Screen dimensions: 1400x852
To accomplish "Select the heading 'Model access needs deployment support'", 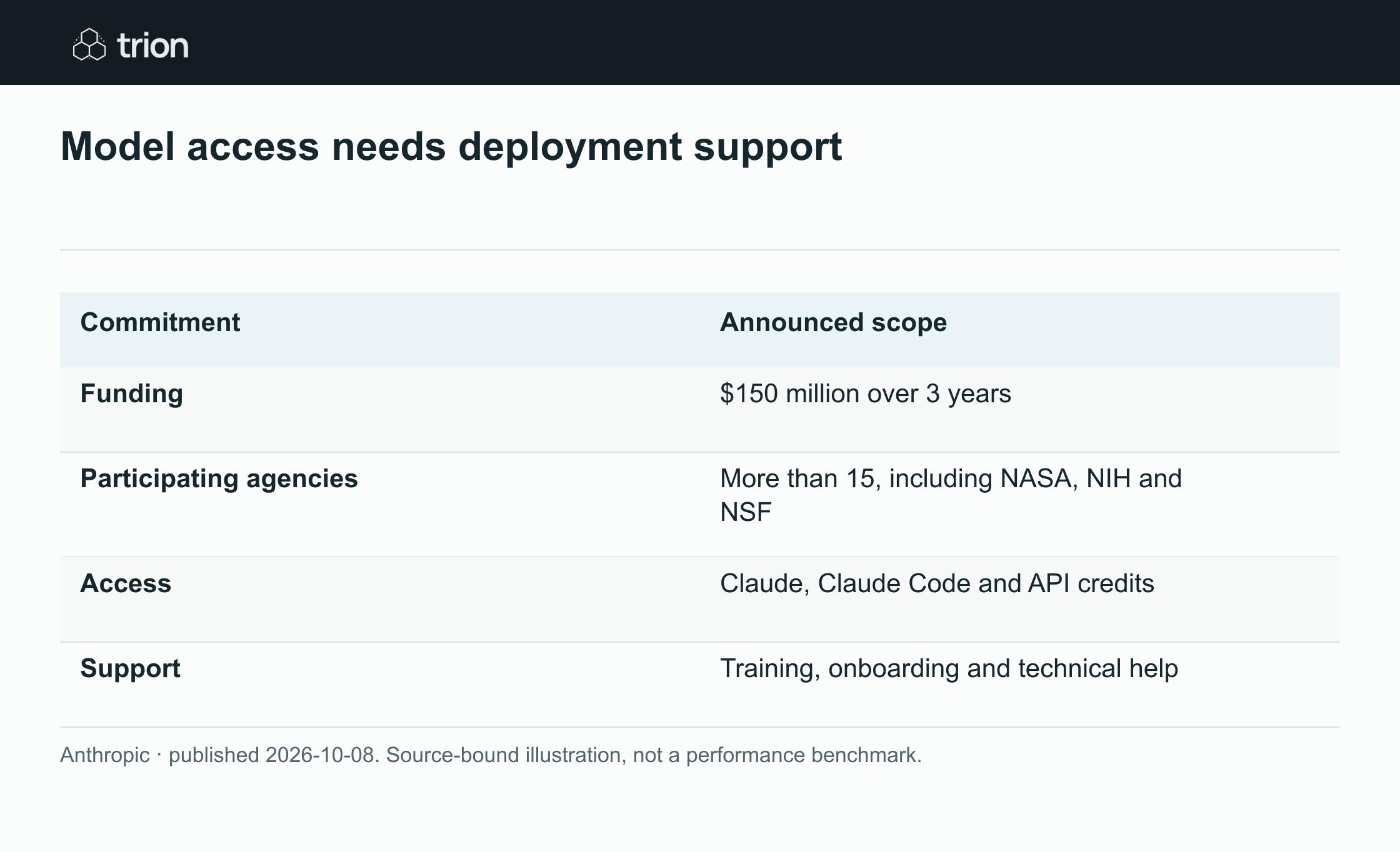I will point(451,147).
